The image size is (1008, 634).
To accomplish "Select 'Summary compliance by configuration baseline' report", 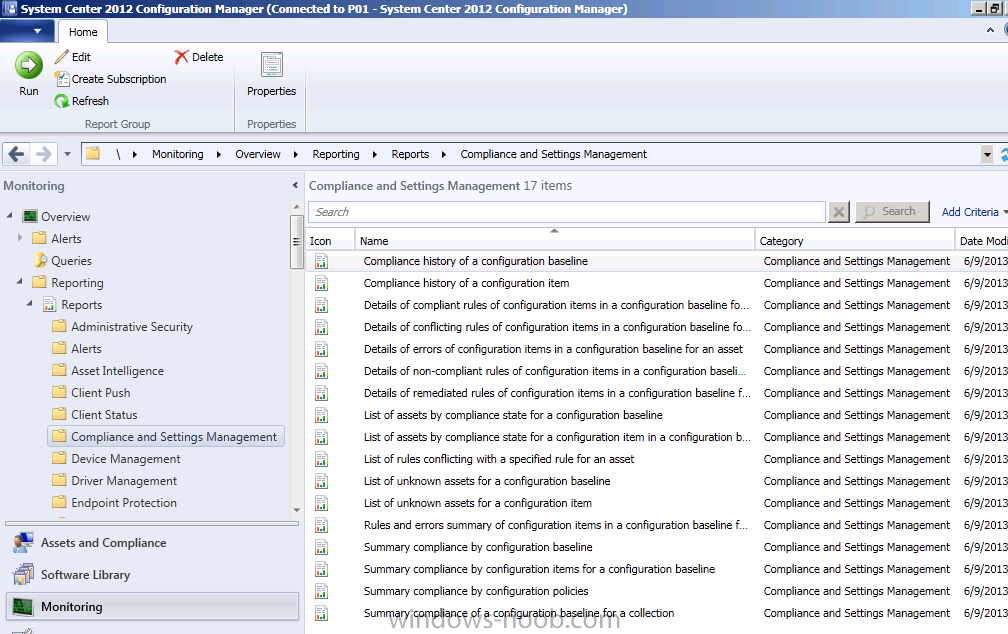I will 478,547.
